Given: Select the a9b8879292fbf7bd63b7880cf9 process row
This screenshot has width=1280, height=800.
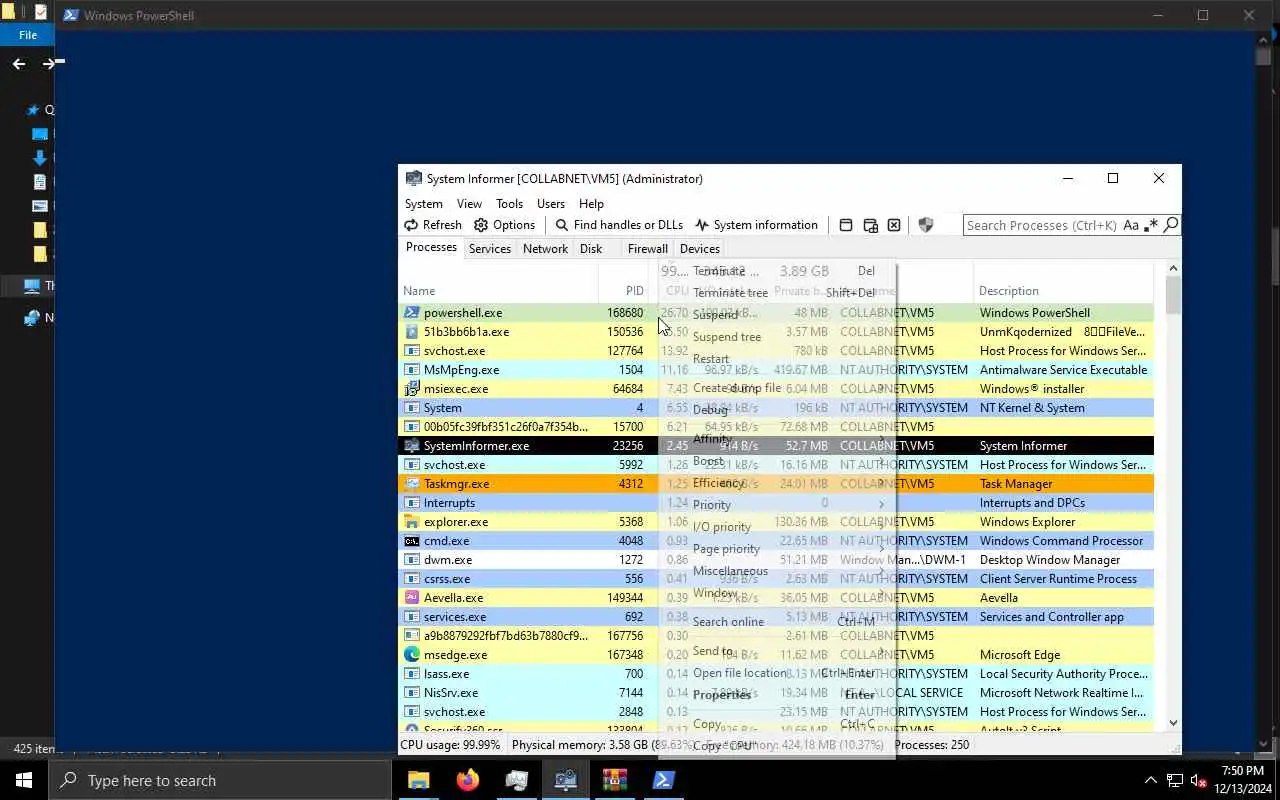Looking at the screenshot, I should (776, 636).
